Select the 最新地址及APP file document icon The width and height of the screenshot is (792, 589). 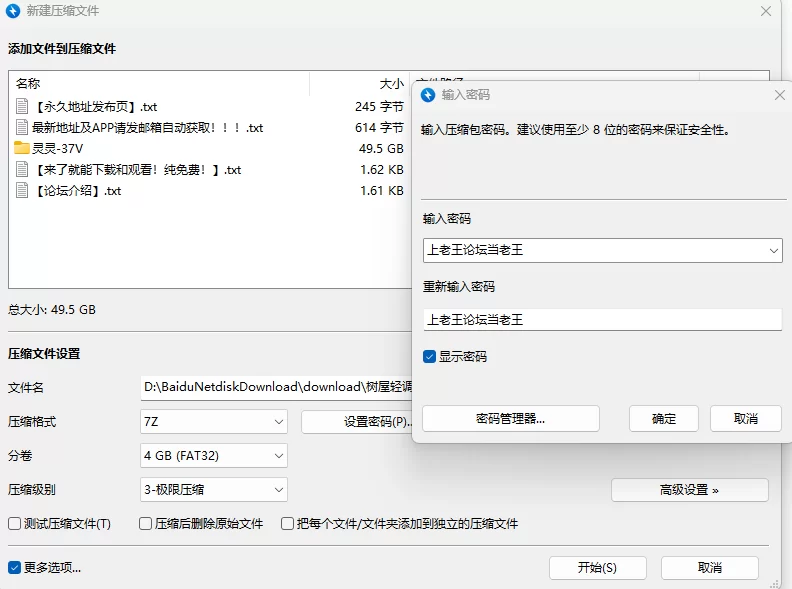point(22,127)
